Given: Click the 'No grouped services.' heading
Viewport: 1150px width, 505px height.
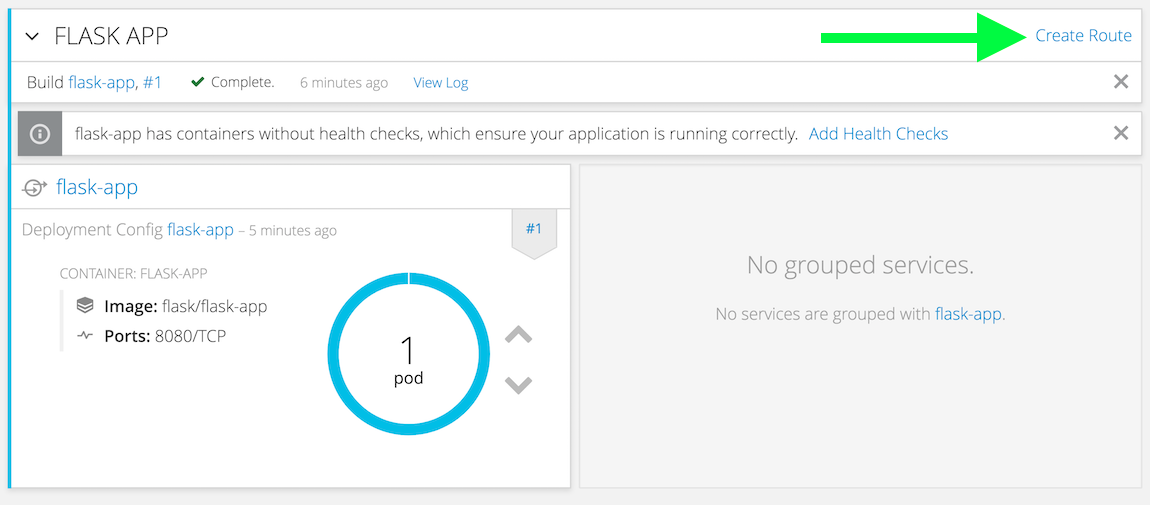Looking at the screenshot, I should pos(860,265).
